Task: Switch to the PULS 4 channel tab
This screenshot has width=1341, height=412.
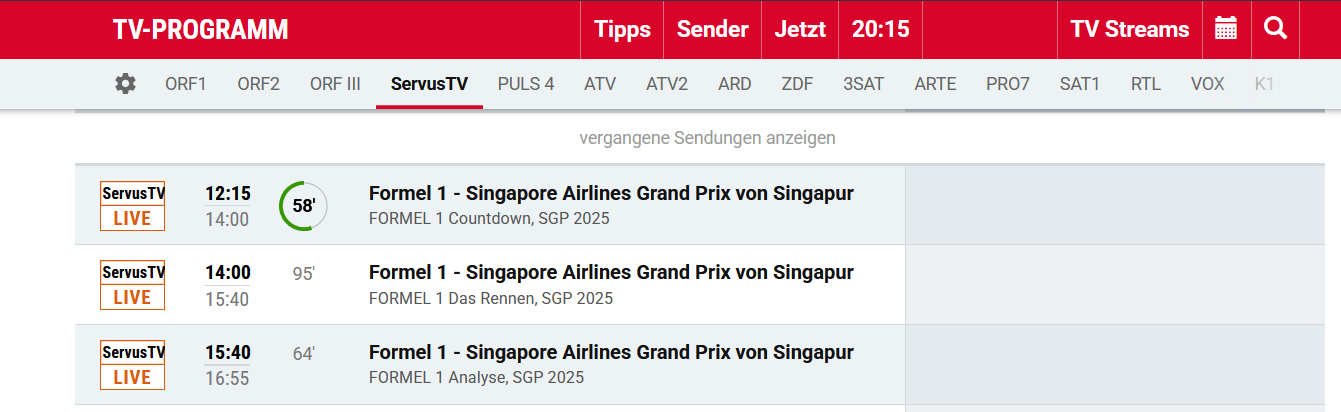Action: pyautogui.click(x=525, y=84)
